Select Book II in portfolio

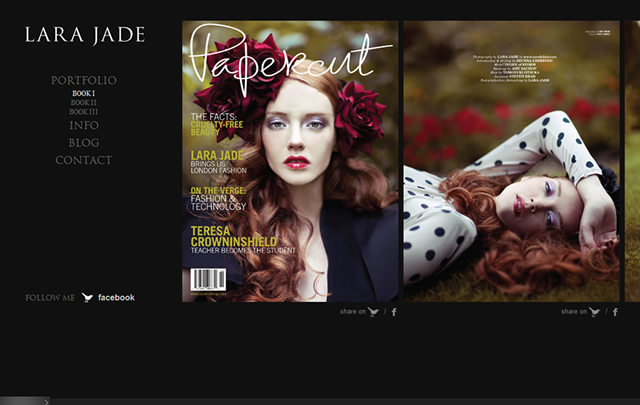[84, 103]
